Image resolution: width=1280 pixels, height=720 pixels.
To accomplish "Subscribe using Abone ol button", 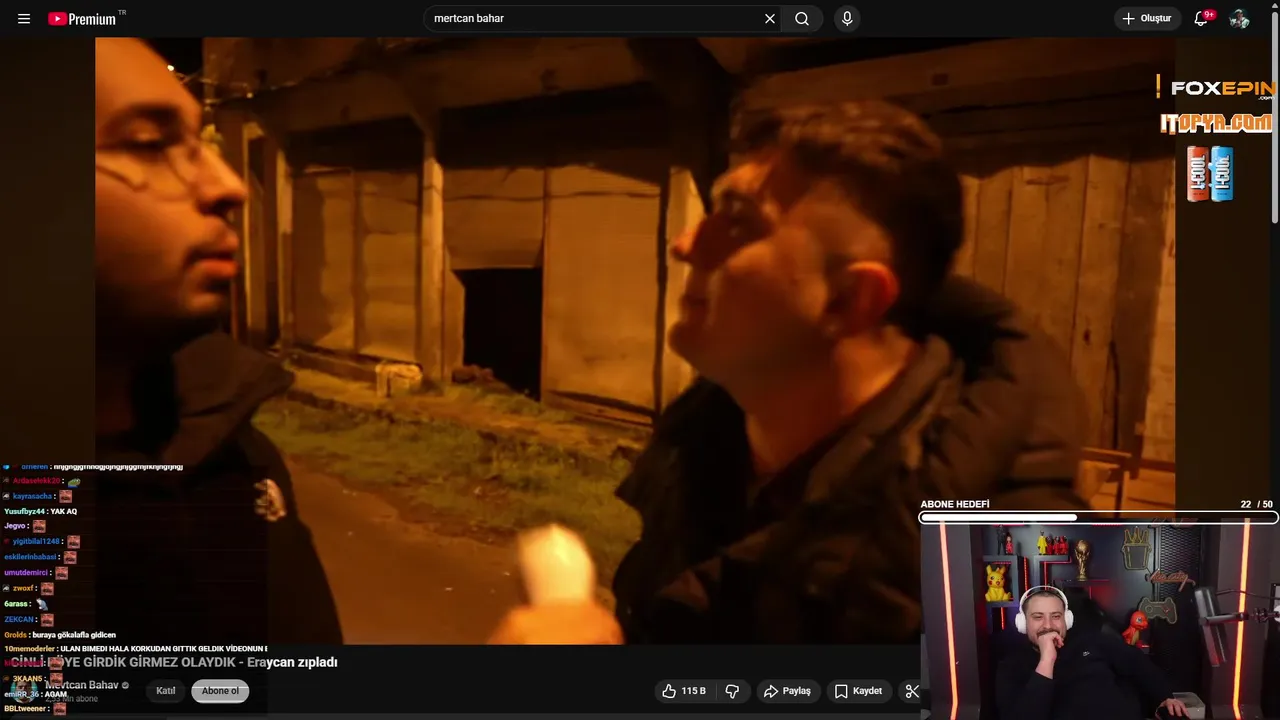I will coord(220,691).
